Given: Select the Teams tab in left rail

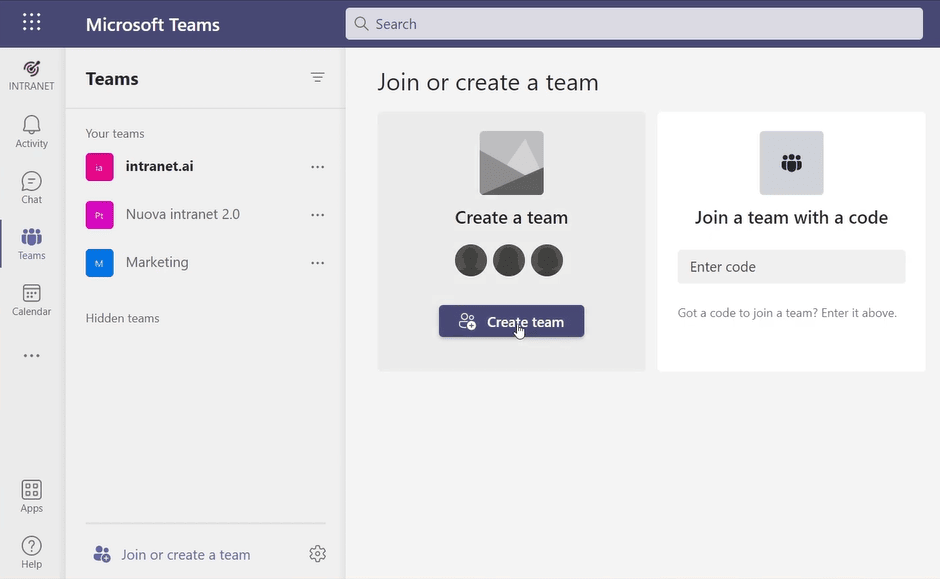Looking at the screenshot, I should [x=32, y=243].
